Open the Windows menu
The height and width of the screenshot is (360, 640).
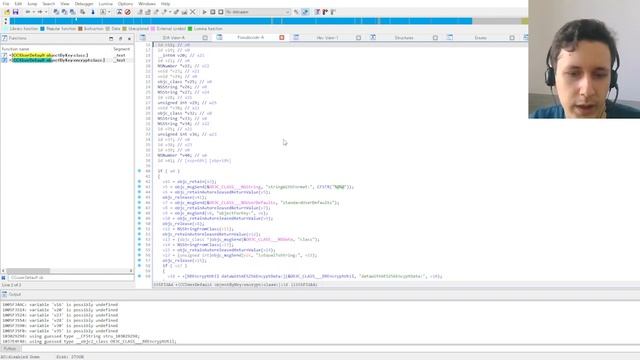(x=147, y=4)
